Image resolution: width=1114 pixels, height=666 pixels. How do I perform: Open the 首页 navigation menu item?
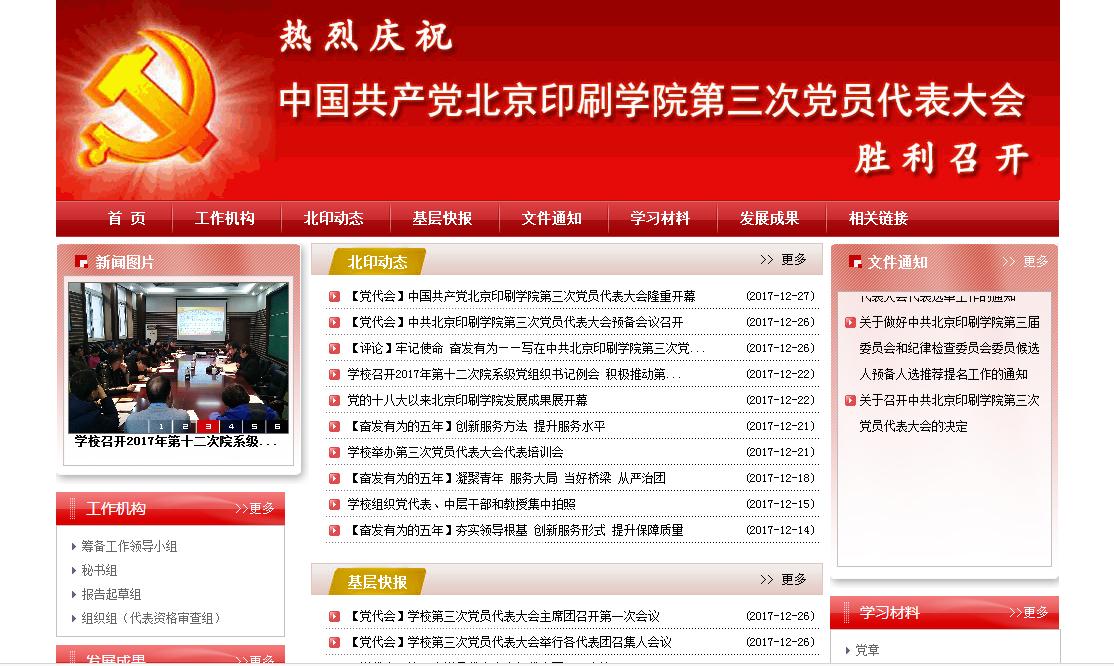tap(127, 218)
